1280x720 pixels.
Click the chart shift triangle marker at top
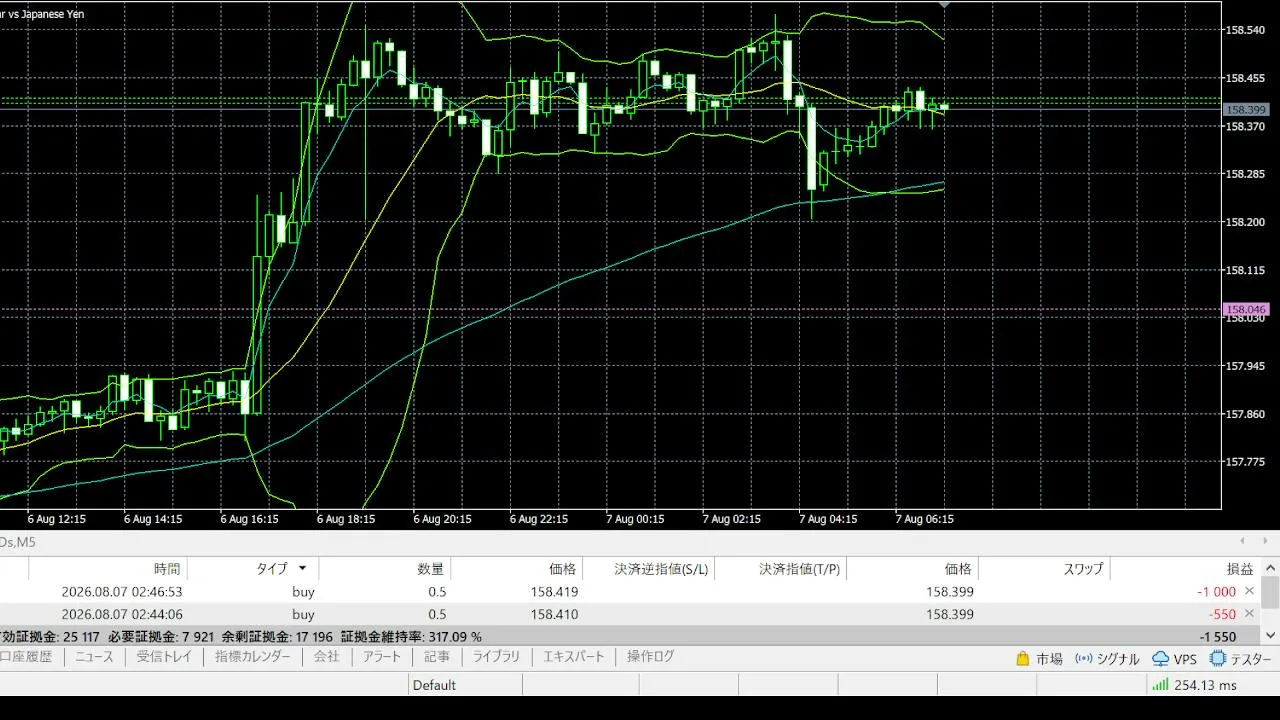pyautogui.click(x=944, y=5)
